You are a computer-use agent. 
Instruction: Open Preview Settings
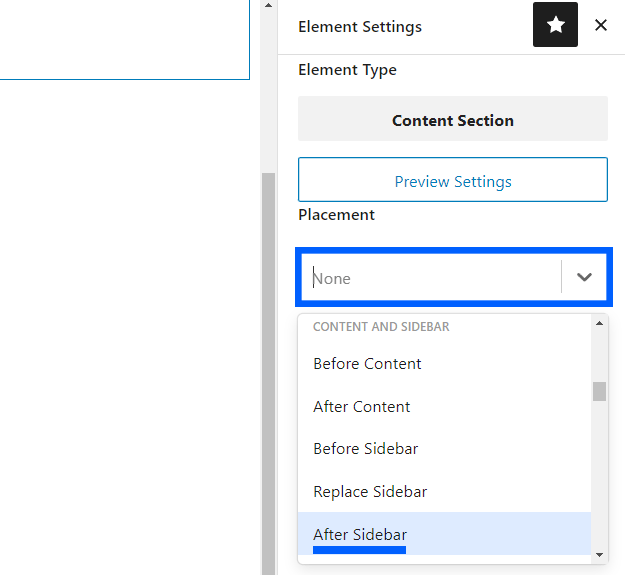452,181
